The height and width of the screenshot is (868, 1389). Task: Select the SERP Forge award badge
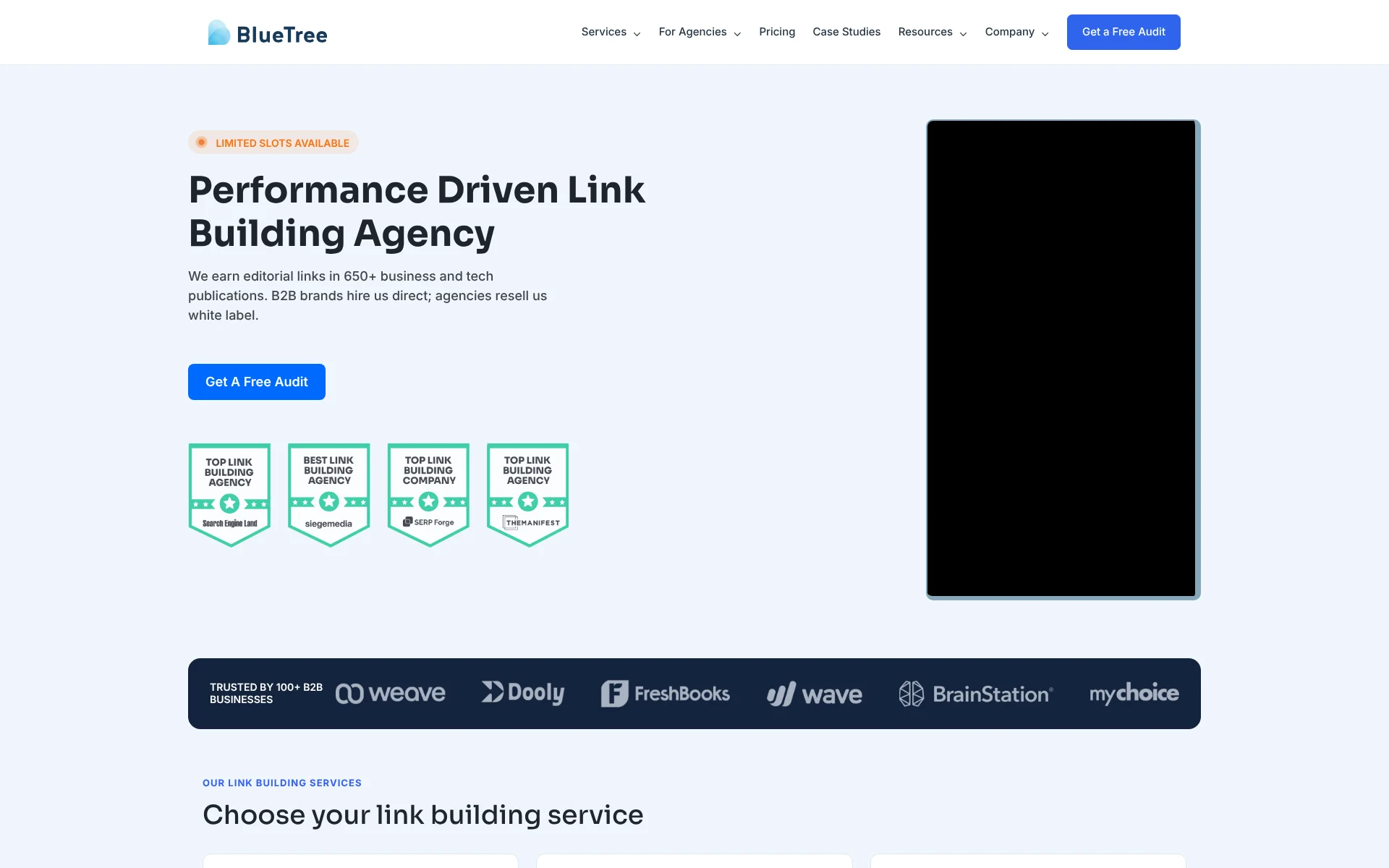tap(428, 495)
